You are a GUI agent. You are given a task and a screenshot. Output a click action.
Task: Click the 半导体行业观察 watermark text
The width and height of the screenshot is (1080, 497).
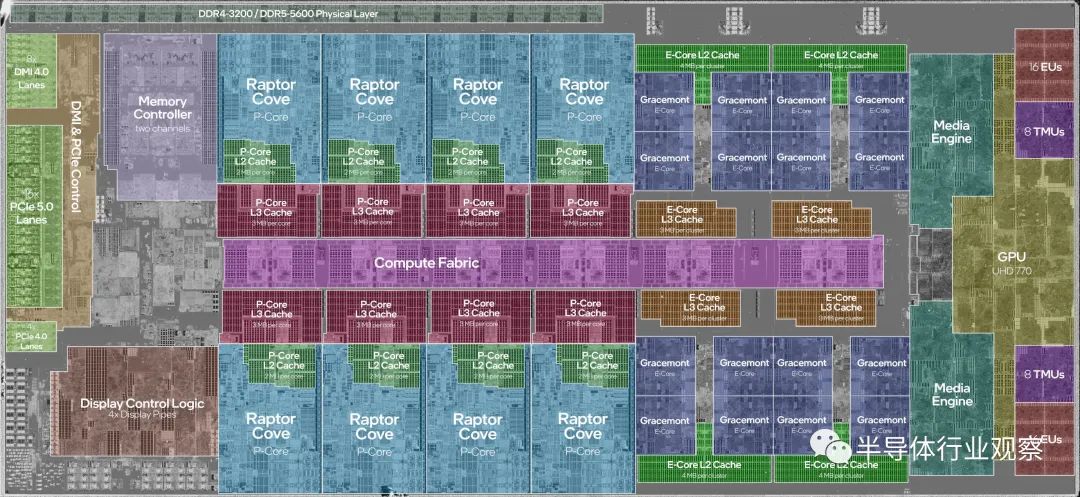(x=949, y=448)
